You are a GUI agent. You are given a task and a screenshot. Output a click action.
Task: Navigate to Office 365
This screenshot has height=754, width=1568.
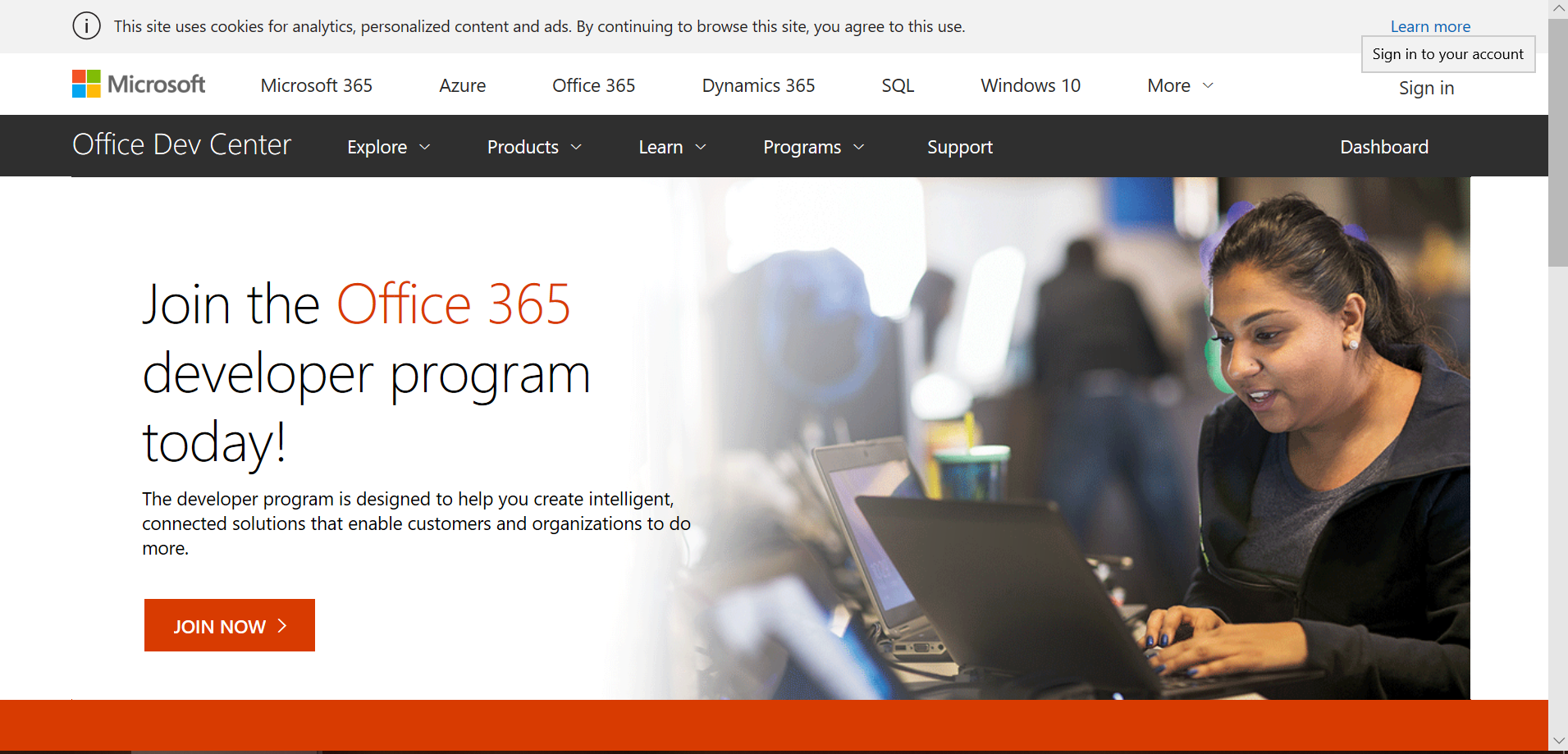pos(593,85)
